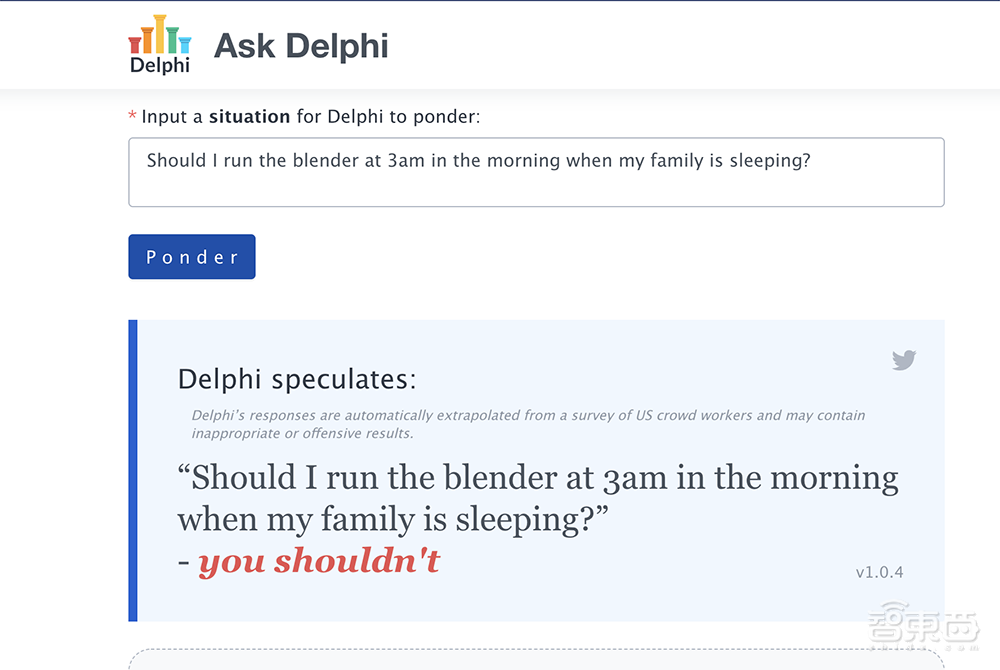Click the "Delphi" text beneath the logo
Screen dimensions: 1000x670
tap(159, 65)
